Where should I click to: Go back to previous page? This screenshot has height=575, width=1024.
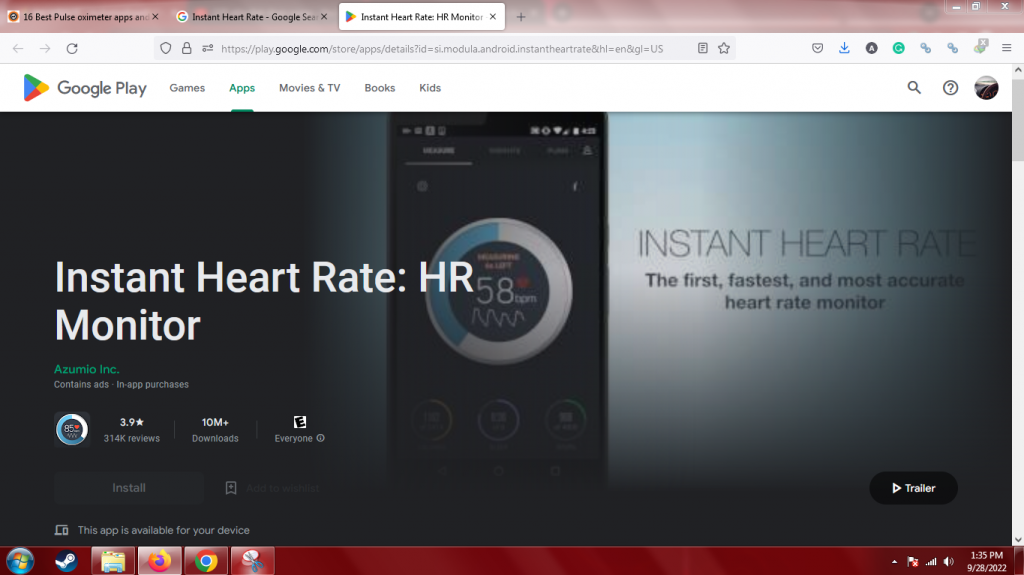tap(18, 48)
